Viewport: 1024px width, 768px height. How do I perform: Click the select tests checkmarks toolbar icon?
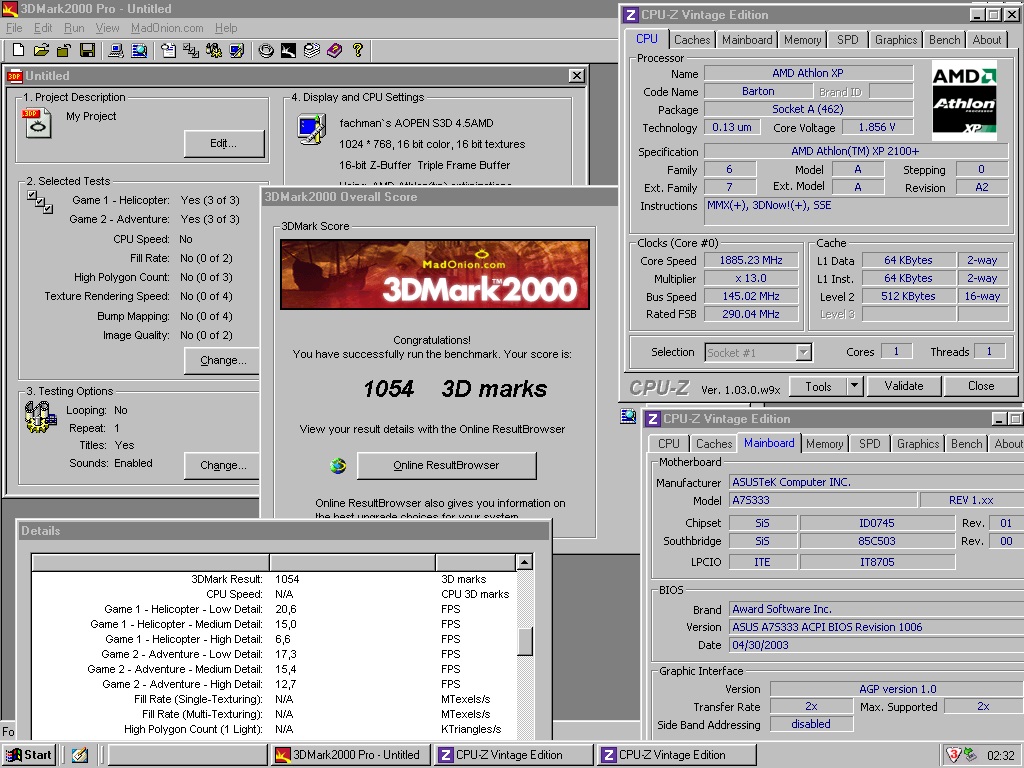[x=191, y=50]
